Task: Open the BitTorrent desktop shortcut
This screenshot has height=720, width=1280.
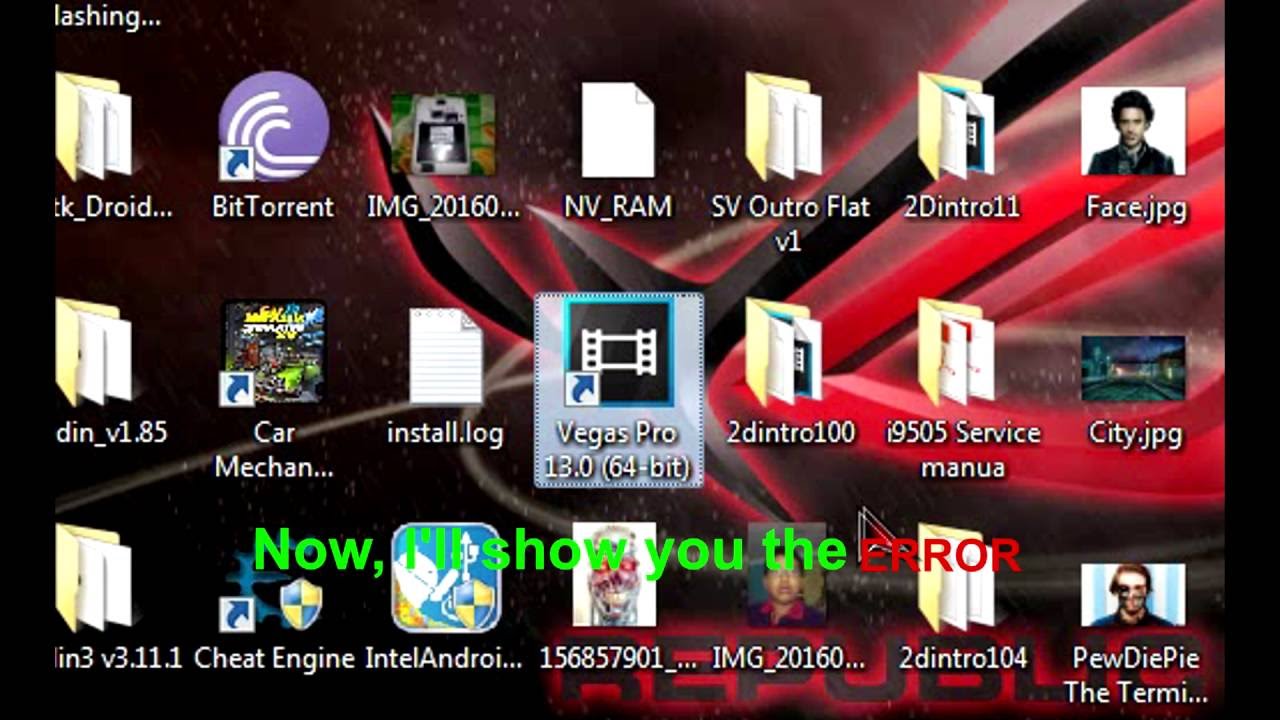Action: coord(273,148)
